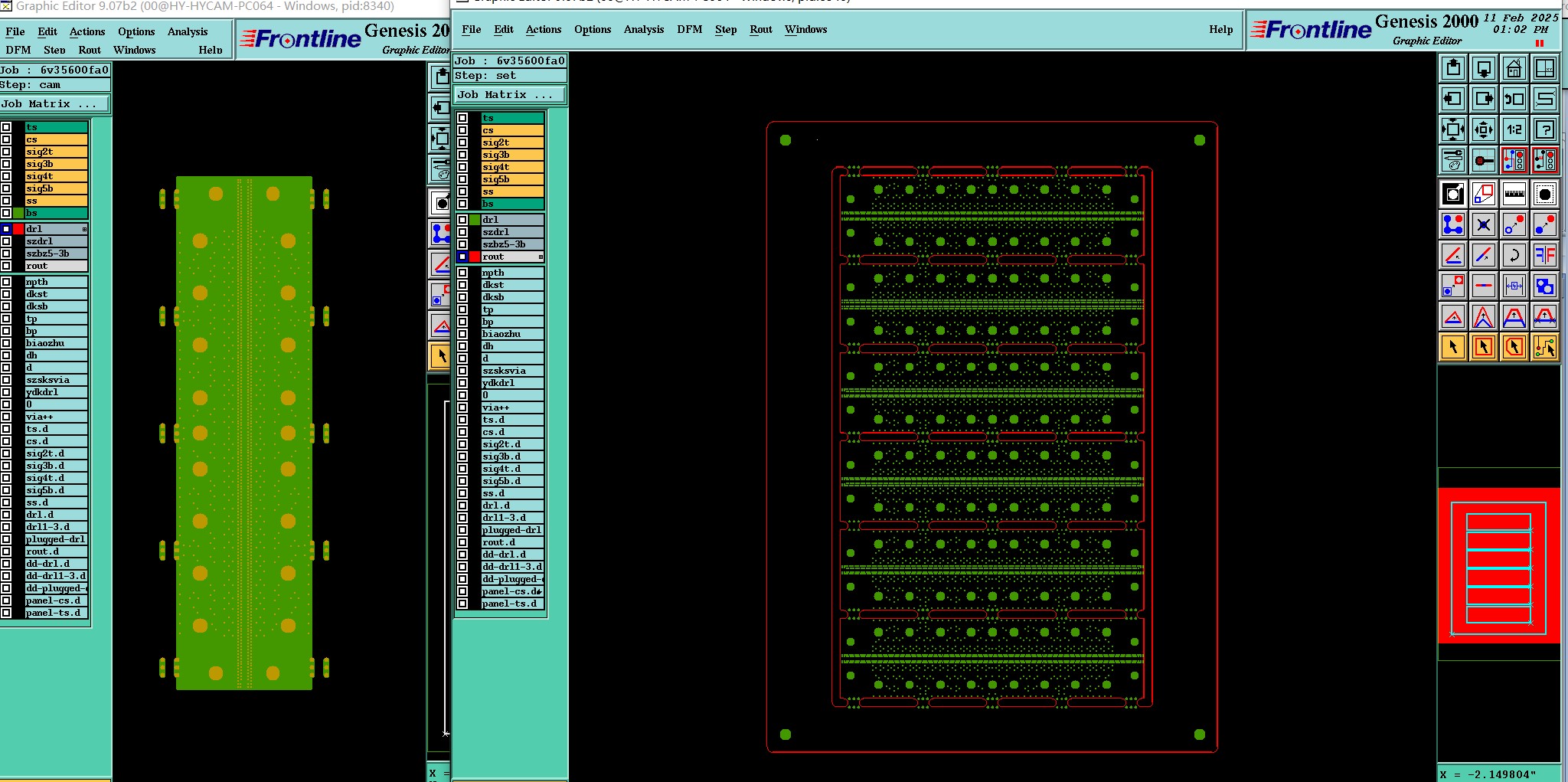This screenshot has height=782, width=1568.
Task: Select the arrow-in-rectangle area select tool
Action: tap(1484, 347)
